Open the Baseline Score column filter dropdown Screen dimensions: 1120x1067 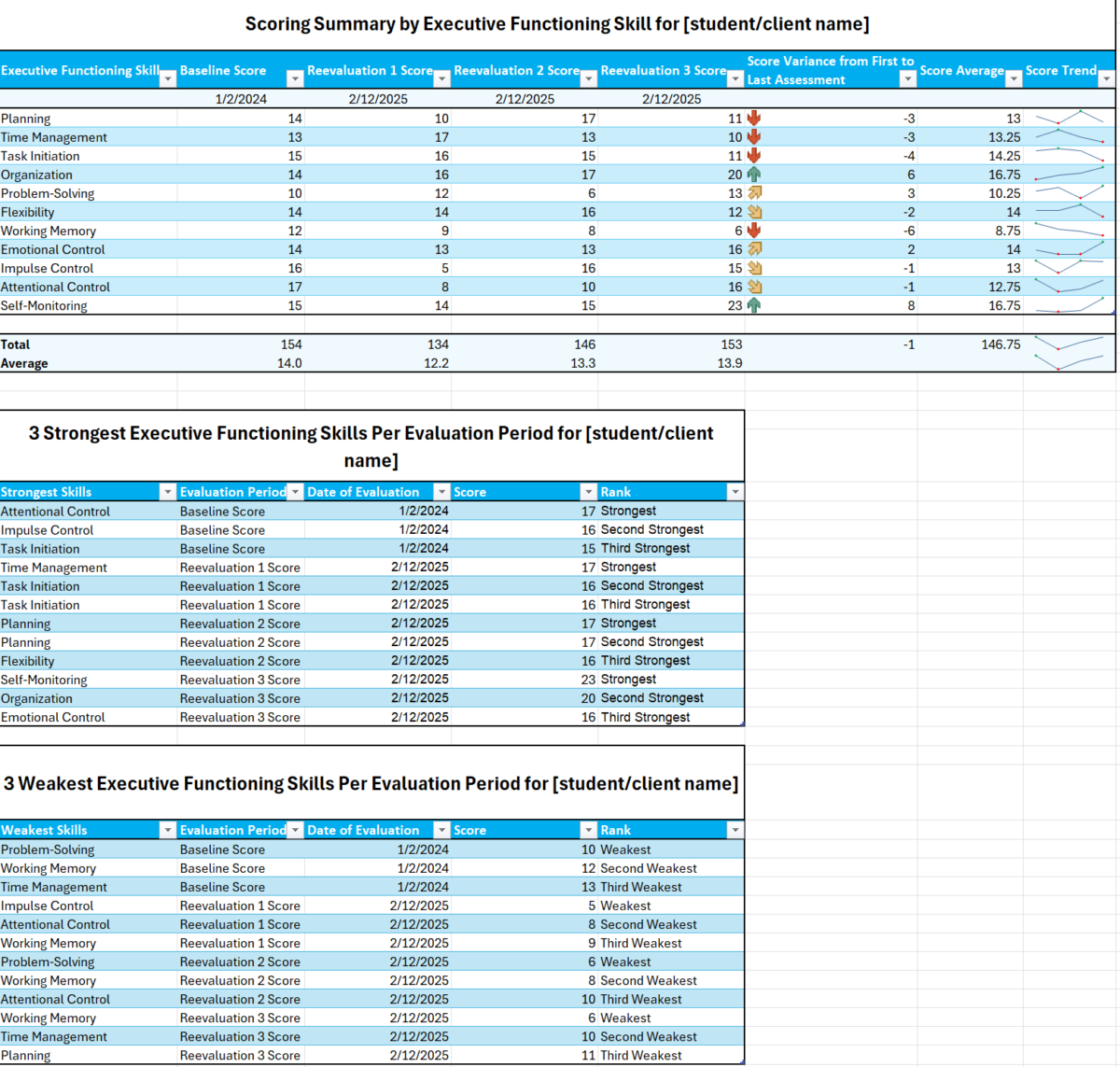295,79
